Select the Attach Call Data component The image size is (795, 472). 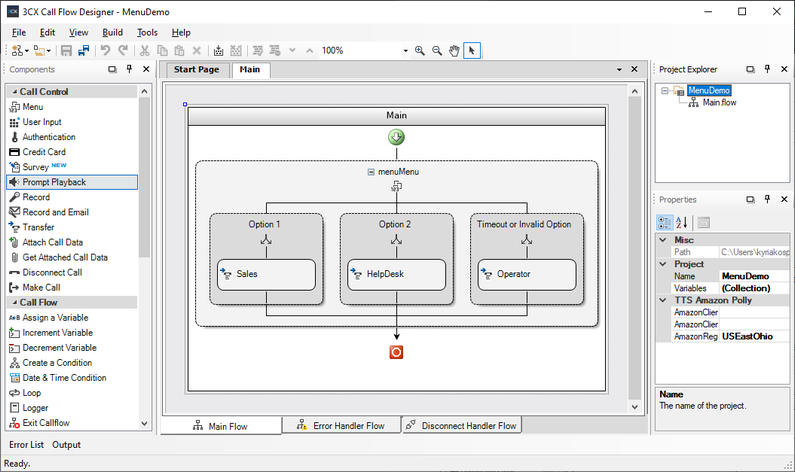click(x=71, y=242)
